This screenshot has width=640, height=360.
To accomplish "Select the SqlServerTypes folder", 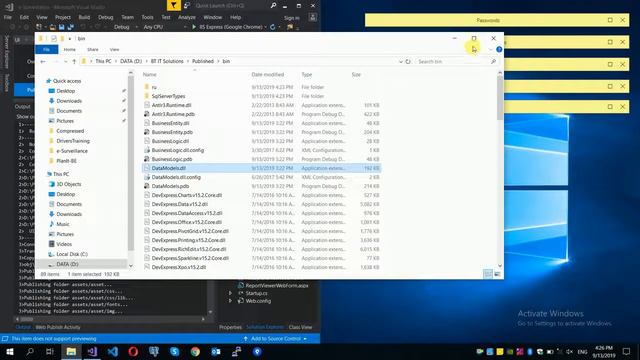I will click(261, 96).
